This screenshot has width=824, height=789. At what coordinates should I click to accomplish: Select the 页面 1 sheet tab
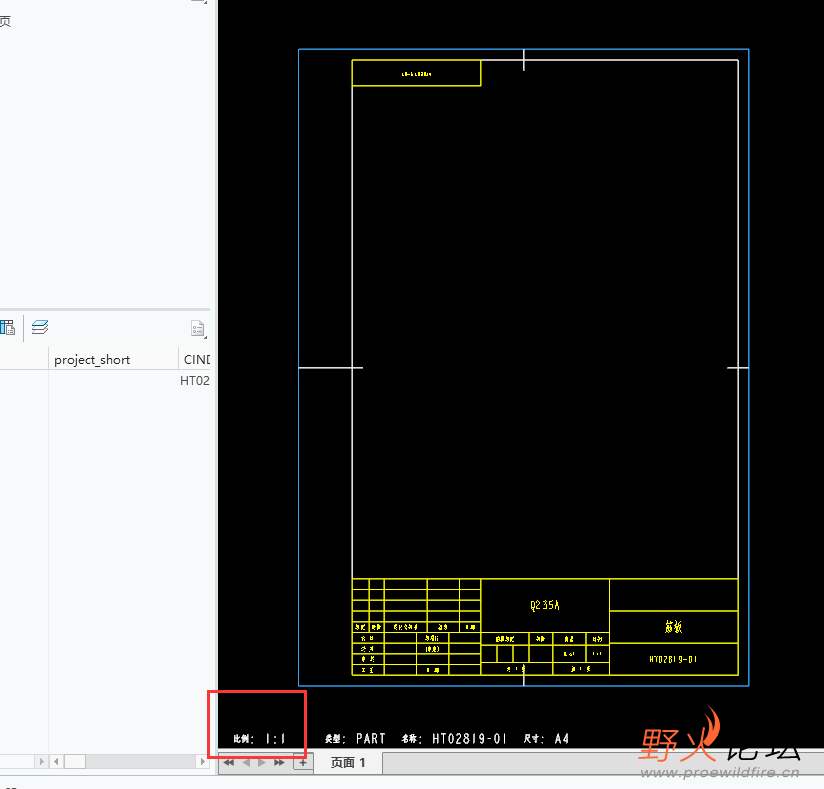(x=348, y=763)
